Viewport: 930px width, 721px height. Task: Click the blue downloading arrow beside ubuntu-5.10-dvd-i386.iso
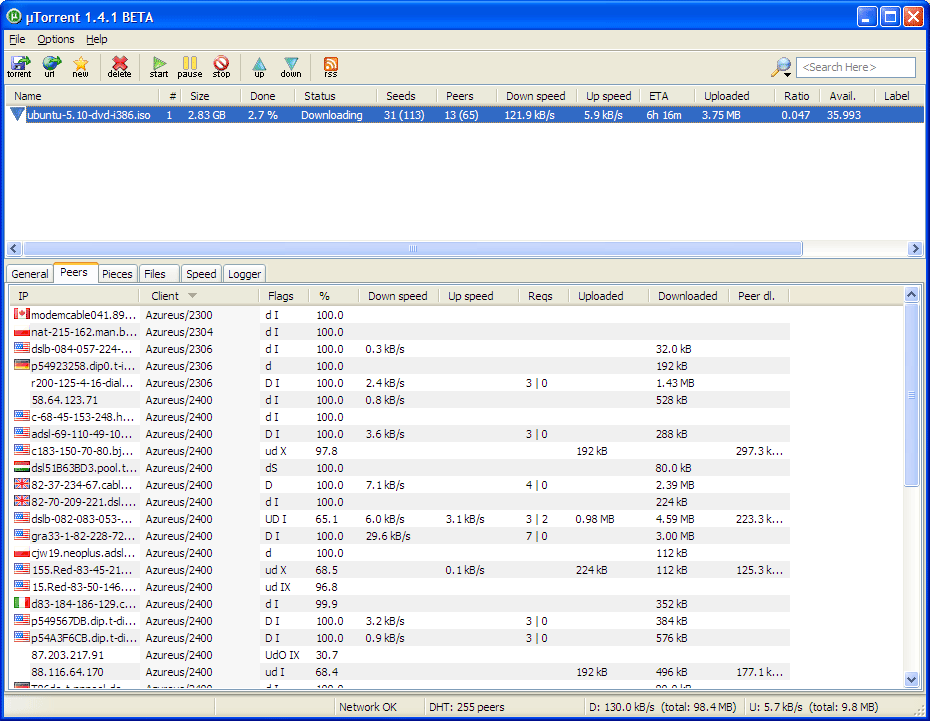click(17, 114)
